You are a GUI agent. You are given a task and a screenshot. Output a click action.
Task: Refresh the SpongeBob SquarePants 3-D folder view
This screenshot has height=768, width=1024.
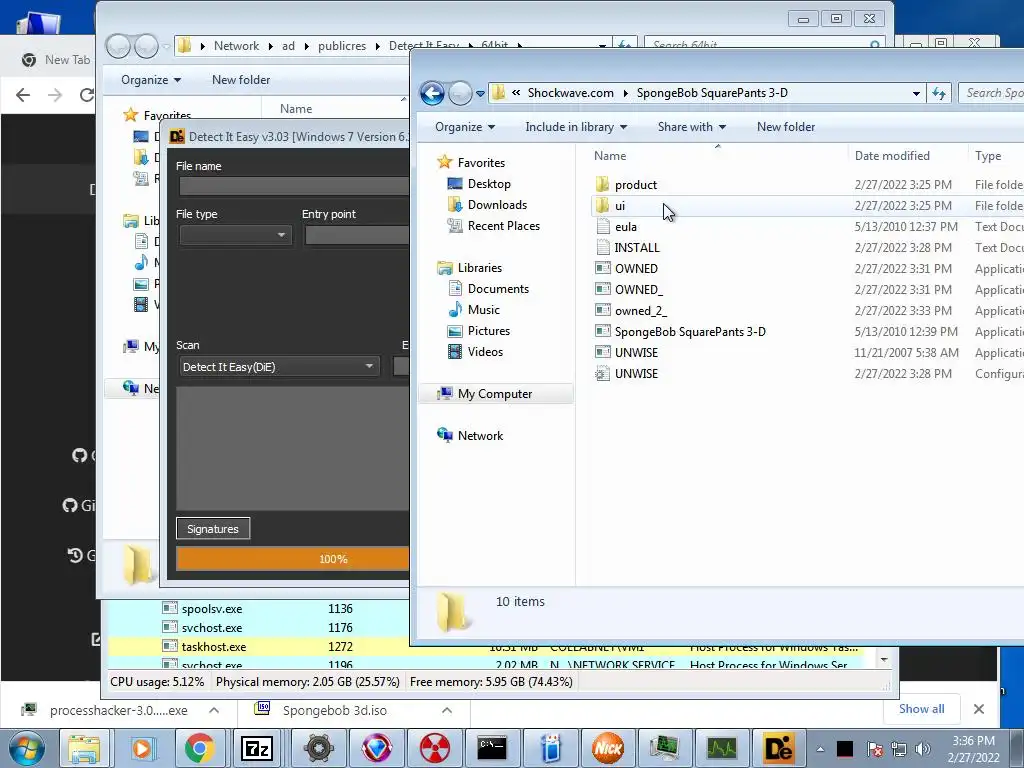(x=939, y=93)
